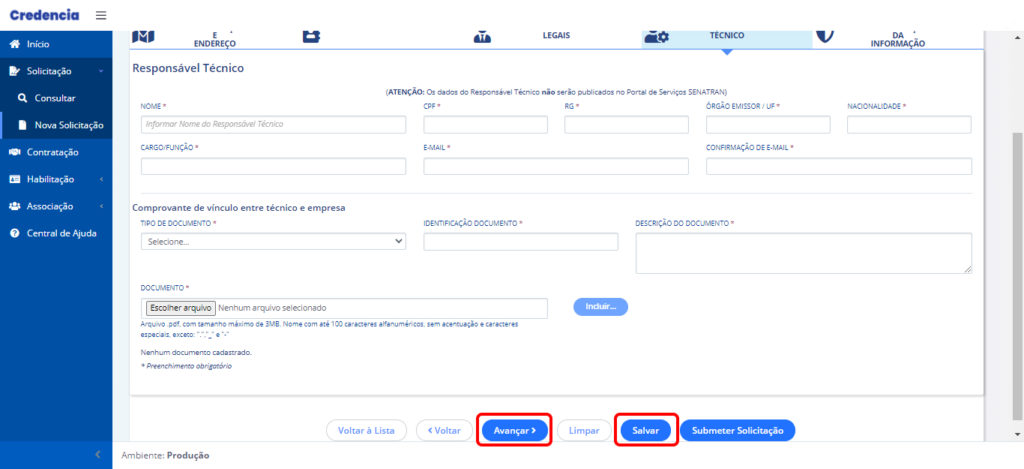
Task: Click the Central de Ajuda question icon
Action: pos(14,233)
